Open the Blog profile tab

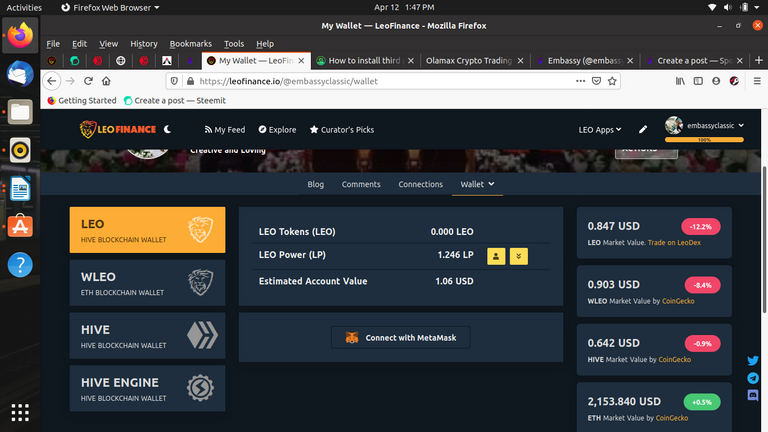pos(315,184)
